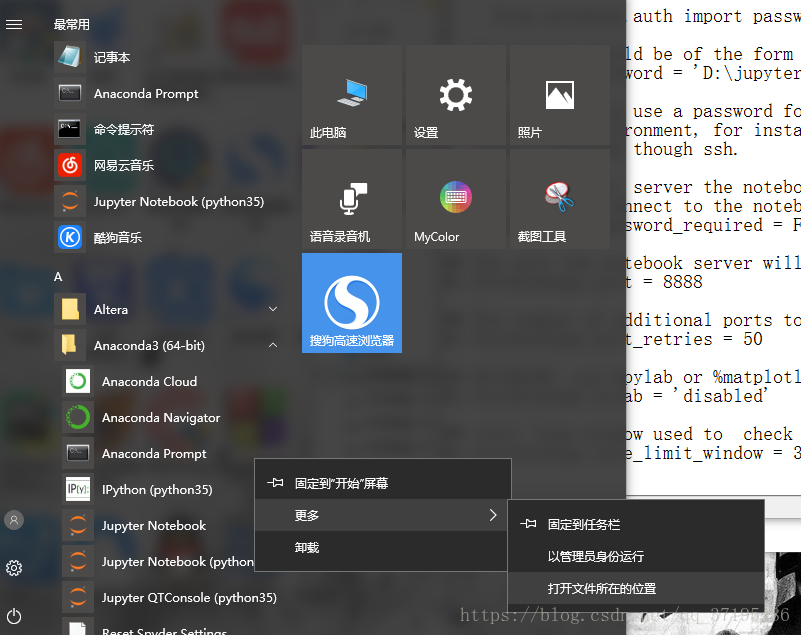Select 固定到任务栏 in the submenu
The image size is (801, 635).
(636, 525)
